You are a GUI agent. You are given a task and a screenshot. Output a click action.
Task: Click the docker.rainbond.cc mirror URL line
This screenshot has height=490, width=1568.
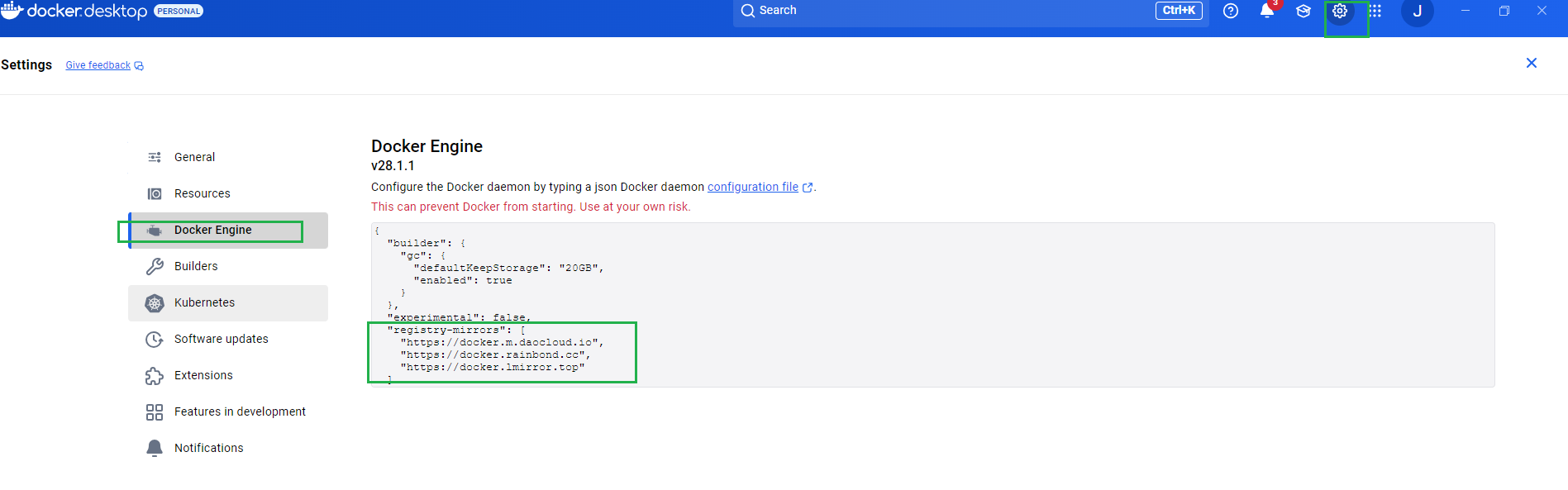tap(496, 354)
